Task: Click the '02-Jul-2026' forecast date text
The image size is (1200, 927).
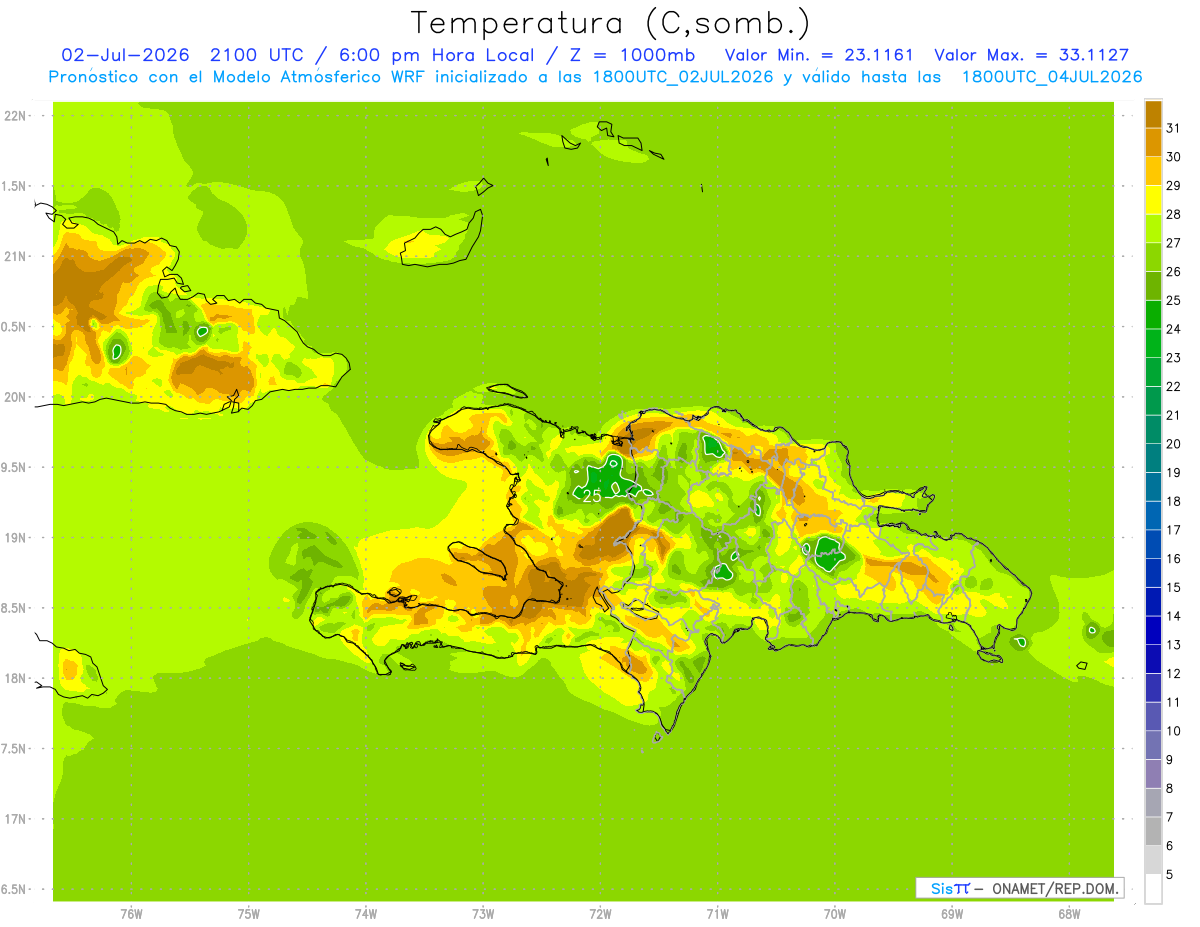Action: click(x=126, y=55)
